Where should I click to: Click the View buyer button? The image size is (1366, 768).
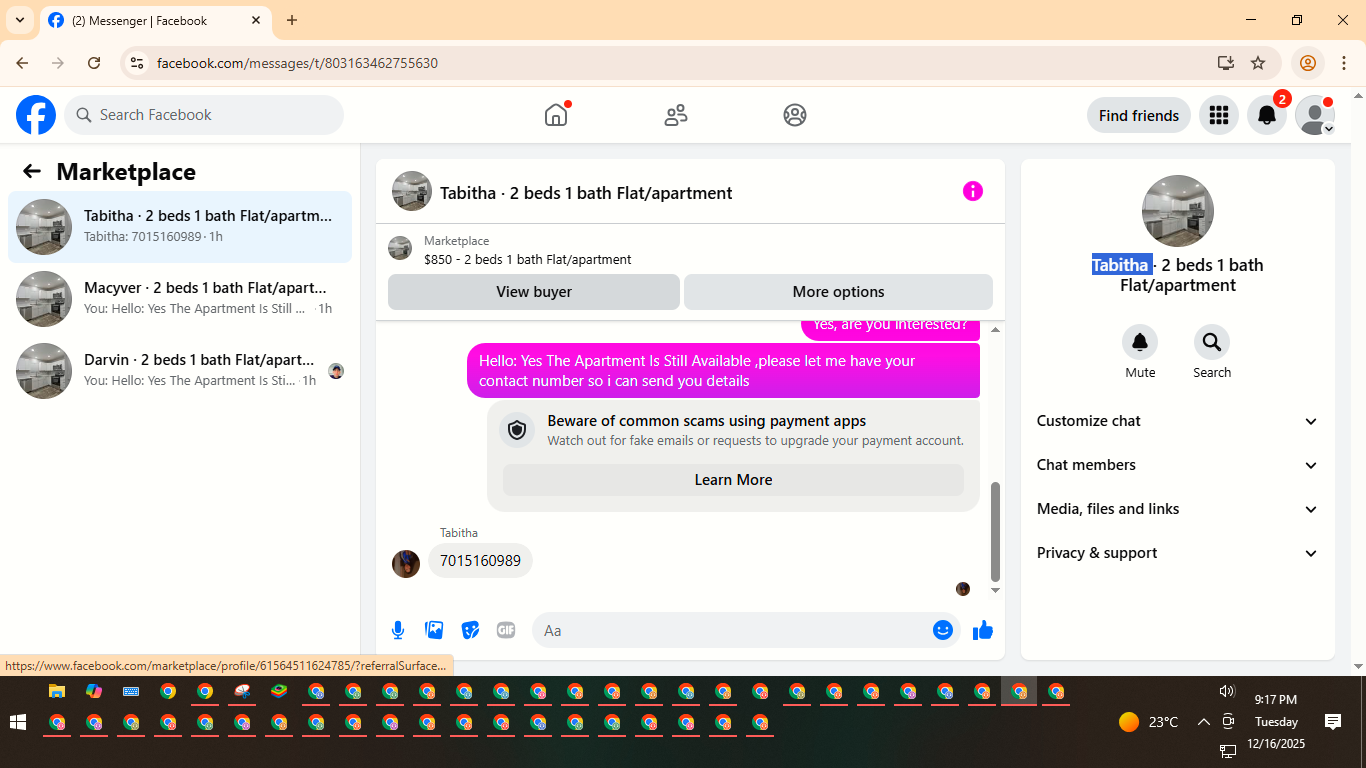click(534, 292)
